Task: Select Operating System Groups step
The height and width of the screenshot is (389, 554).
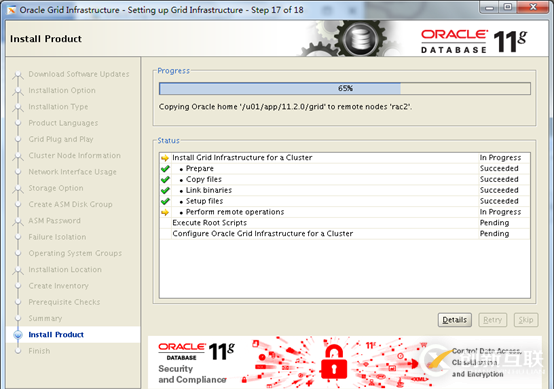Action: [x=75, y=253]
